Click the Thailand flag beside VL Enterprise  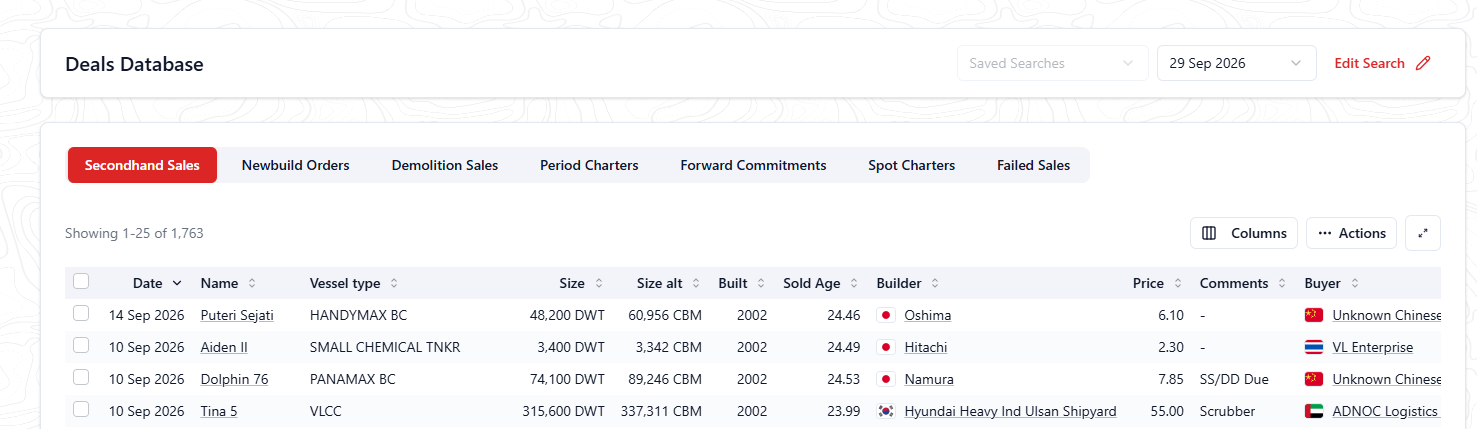tap(1314, 347)
